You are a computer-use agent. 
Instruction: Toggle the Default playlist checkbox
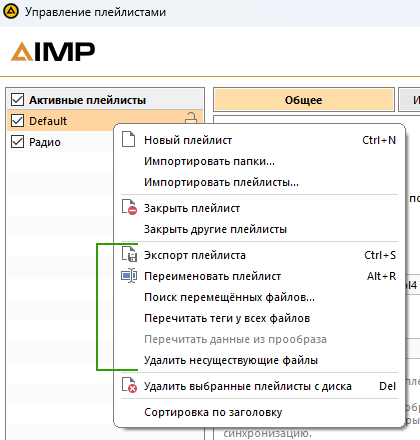pyautogui.click(x=17, y=121)
